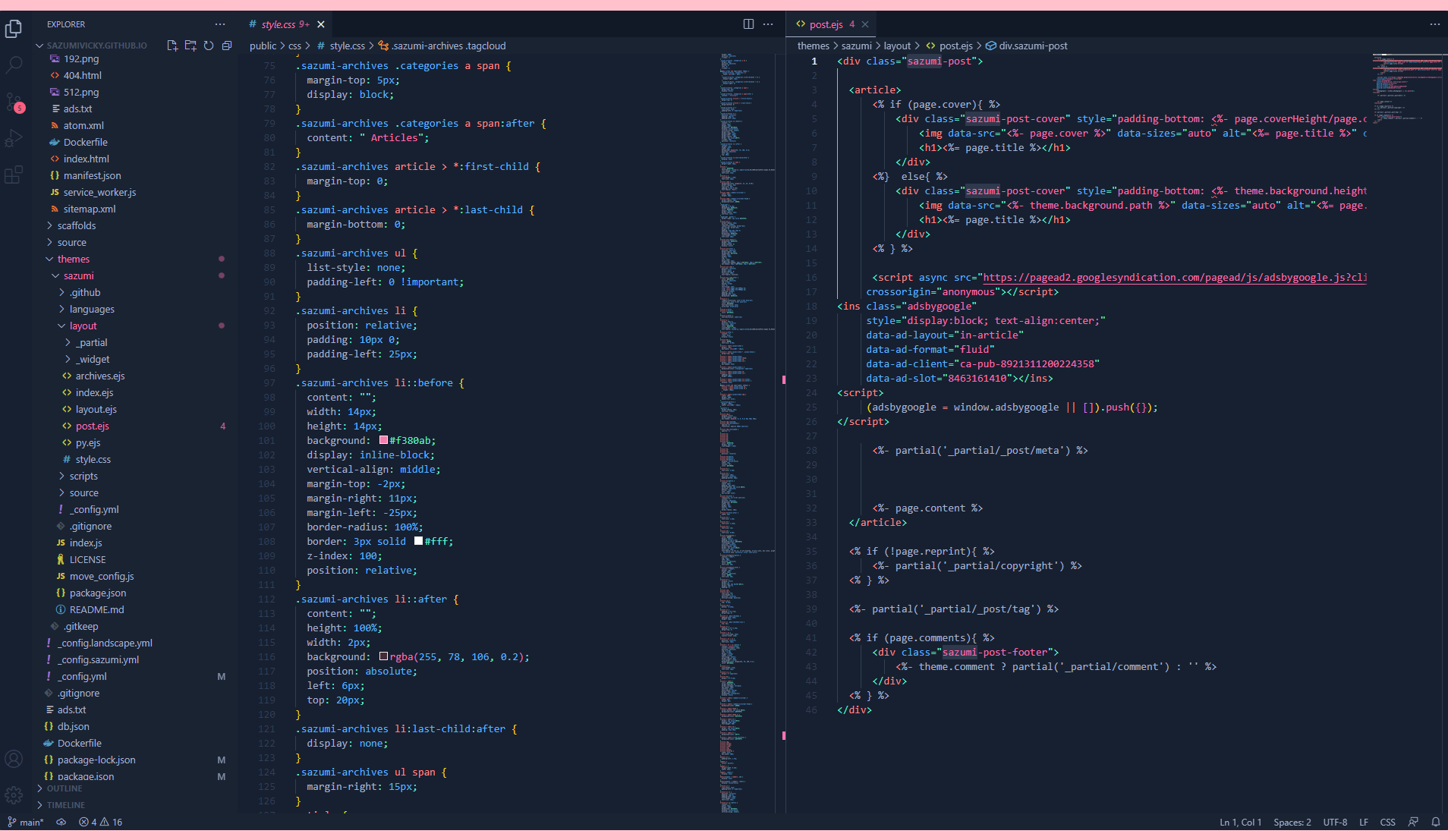The height and width of the screenshot is (840, 1448).
Task: Close the style.css tab
Action: 321,24
